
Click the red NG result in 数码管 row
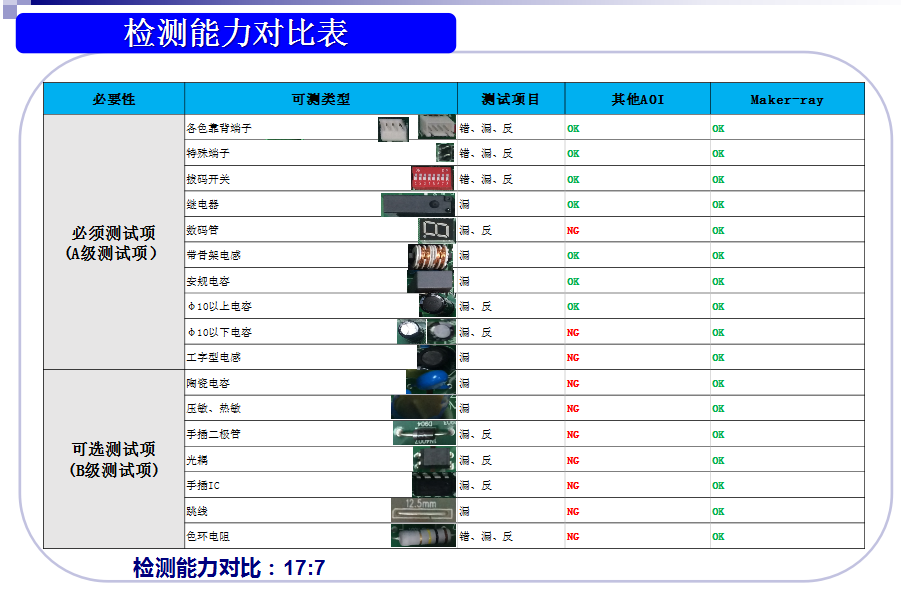coord(573,230)
